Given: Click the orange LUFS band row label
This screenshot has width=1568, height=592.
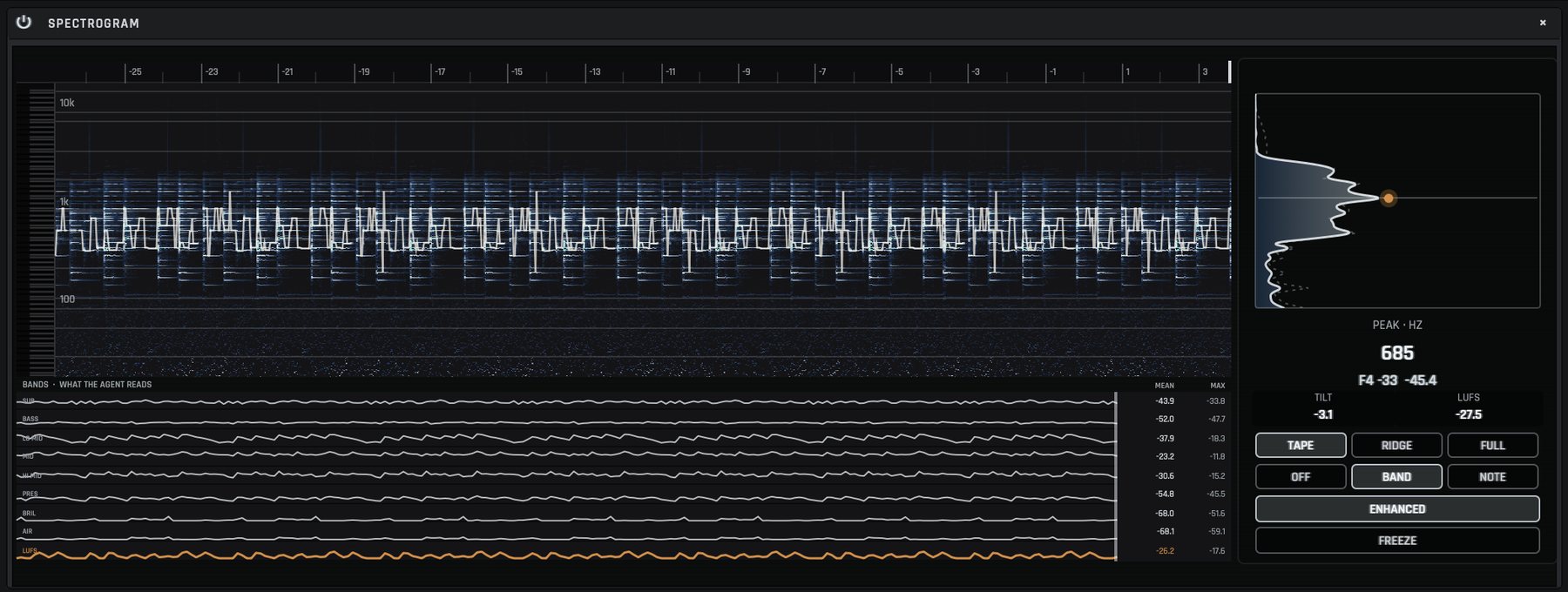Looking at the screenshot, I should pyautogui.click(x=30, y=551).
